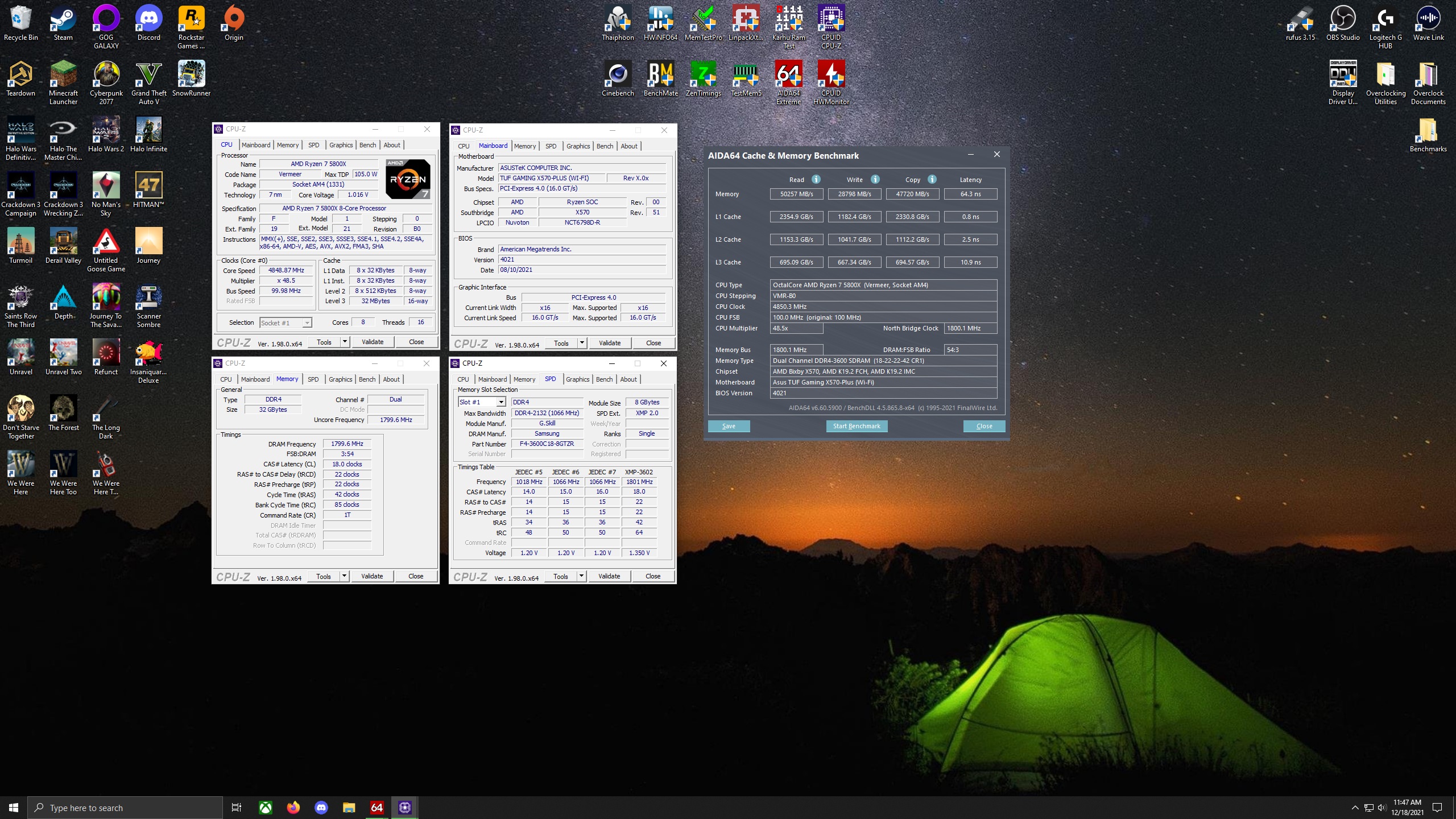The width and height of the screenshot is (1456, 819).
Task: Switch to SPD tab in Memory window
Action: 313,379
